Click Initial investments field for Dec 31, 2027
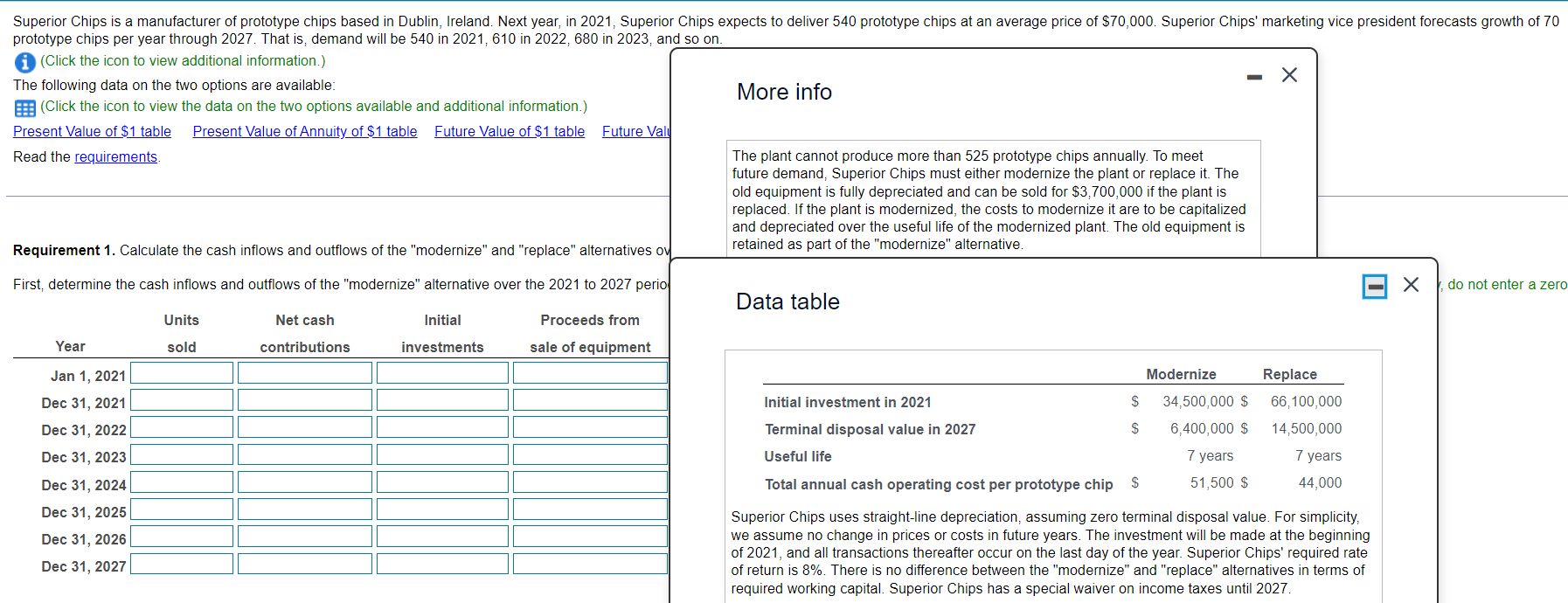Screen dimensions: 1568x603 [x=442, y=564]
